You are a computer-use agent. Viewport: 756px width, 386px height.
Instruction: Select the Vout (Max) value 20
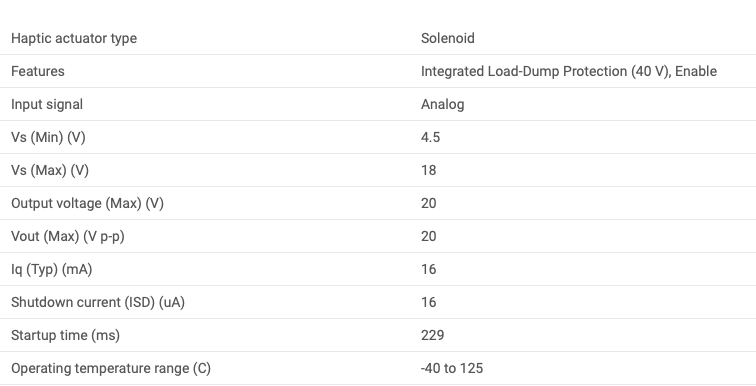(x=429, y=237)
